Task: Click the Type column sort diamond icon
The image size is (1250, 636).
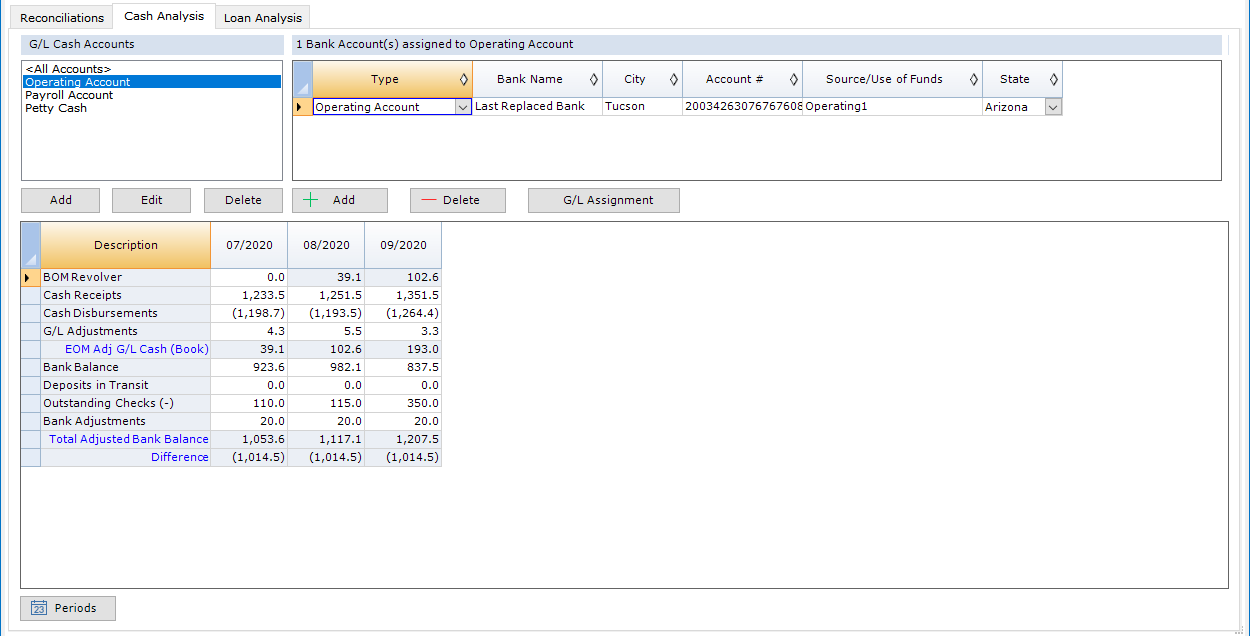Action: click(x=463, y=79)
